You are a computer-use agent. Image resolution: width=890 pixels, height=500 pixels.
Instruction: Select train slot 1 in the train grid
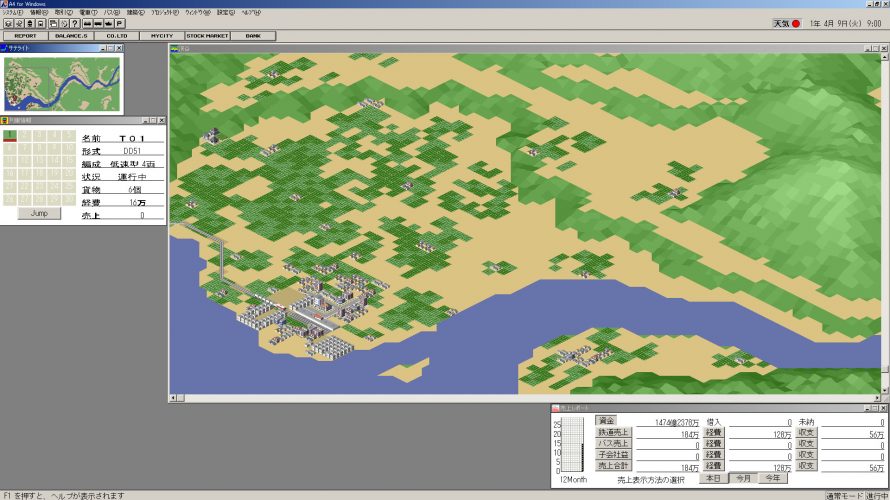(10, 136)
